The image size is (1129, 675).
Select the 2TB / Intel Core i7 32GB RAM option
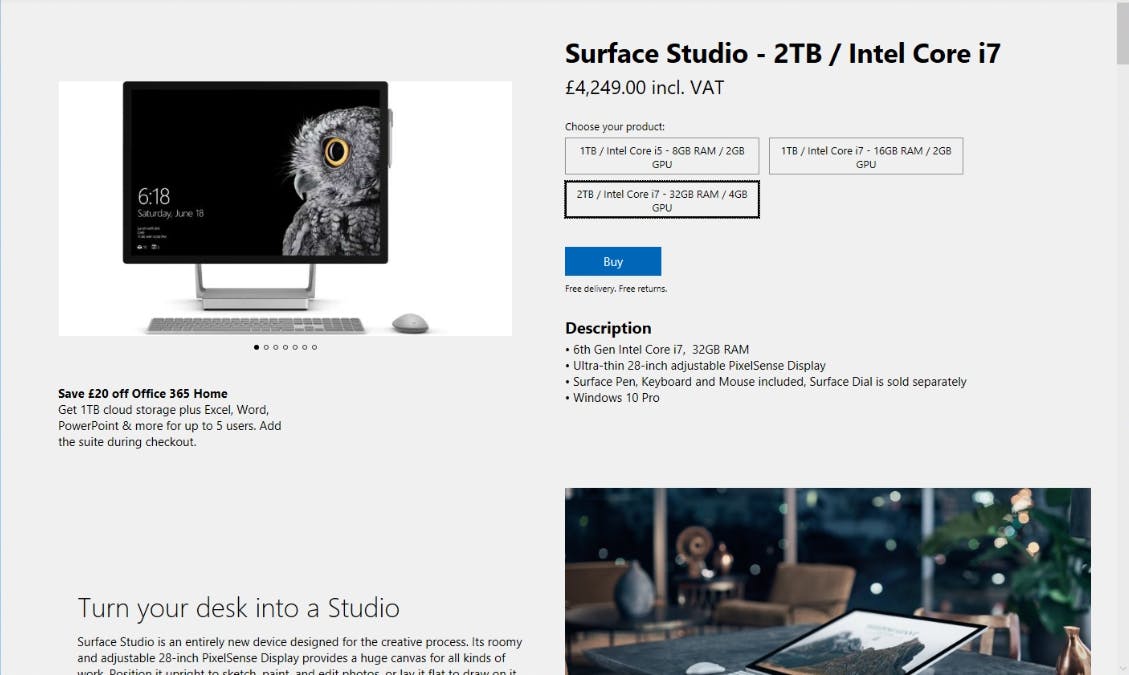tap(662, 200)
